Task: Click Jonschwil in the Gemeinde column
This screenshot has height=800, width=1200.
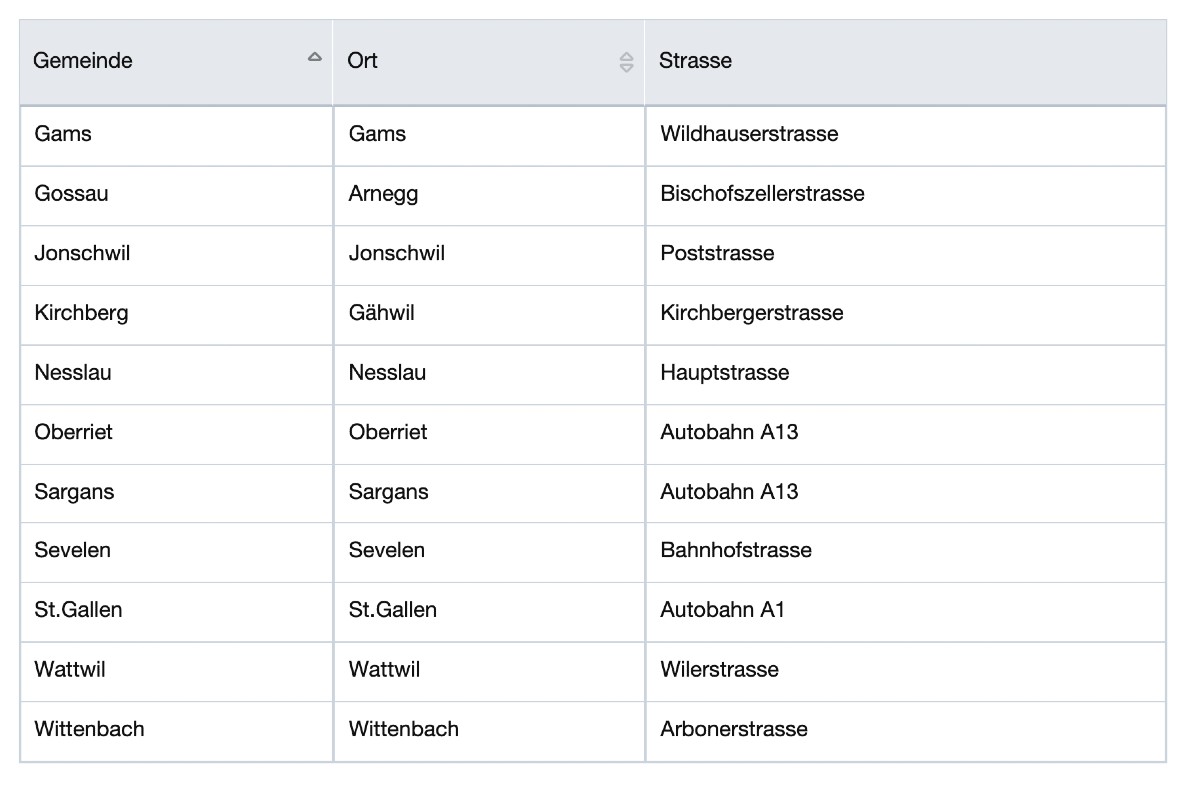Action: (82, 253)
